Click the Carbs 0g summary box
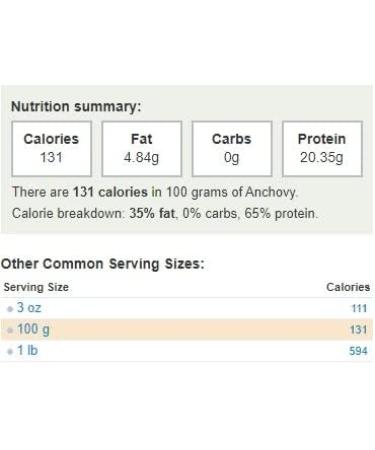 232,149
